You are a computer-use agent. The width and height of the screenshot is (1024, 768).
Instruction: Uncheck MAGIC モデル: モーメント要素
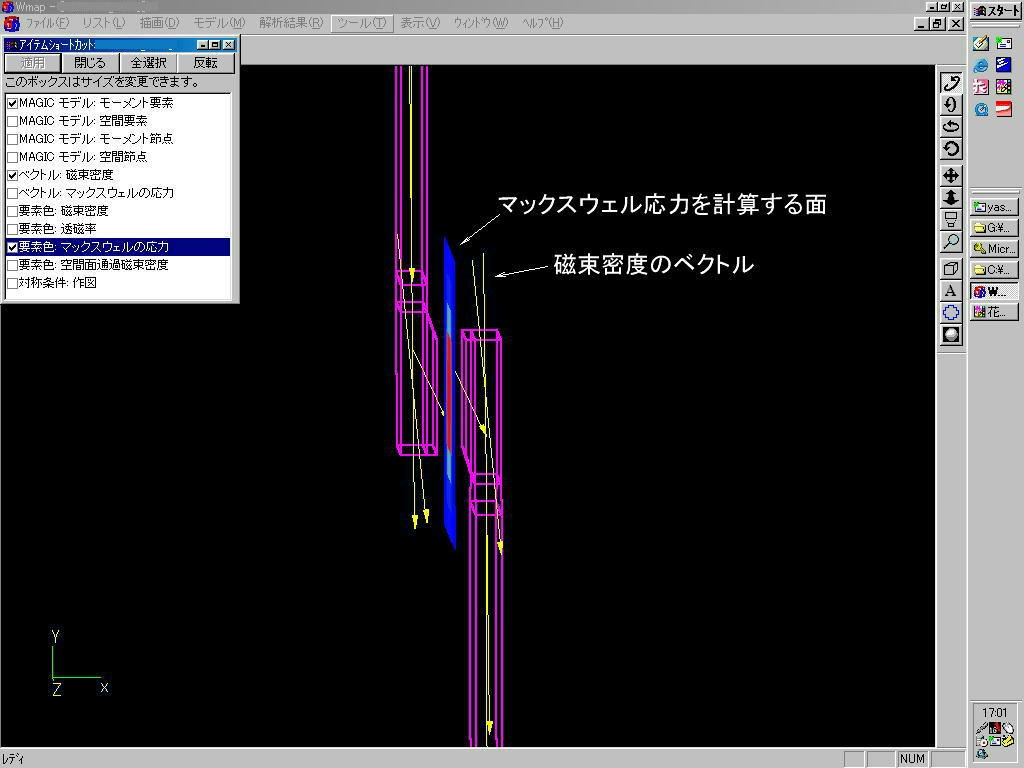(x=12, y=103)
